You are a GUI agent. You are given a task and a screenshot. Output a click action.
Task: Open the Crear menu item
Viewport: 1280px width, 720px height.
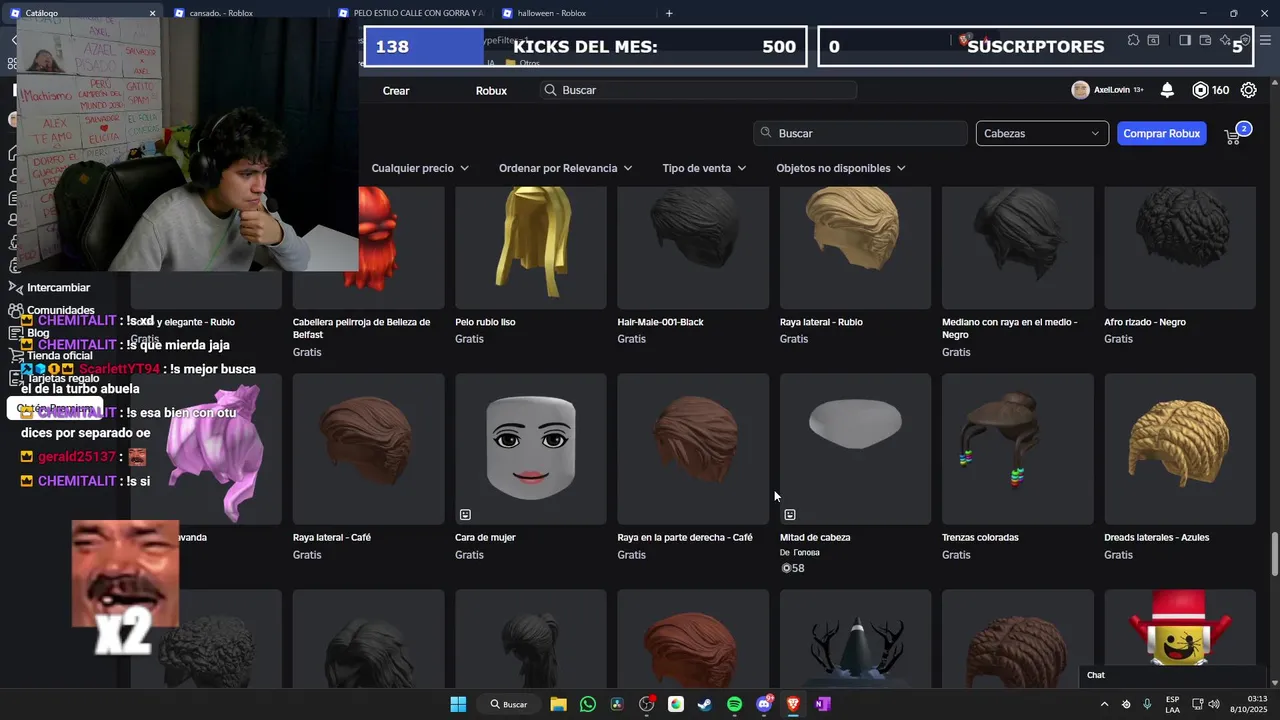coord(396,90)
